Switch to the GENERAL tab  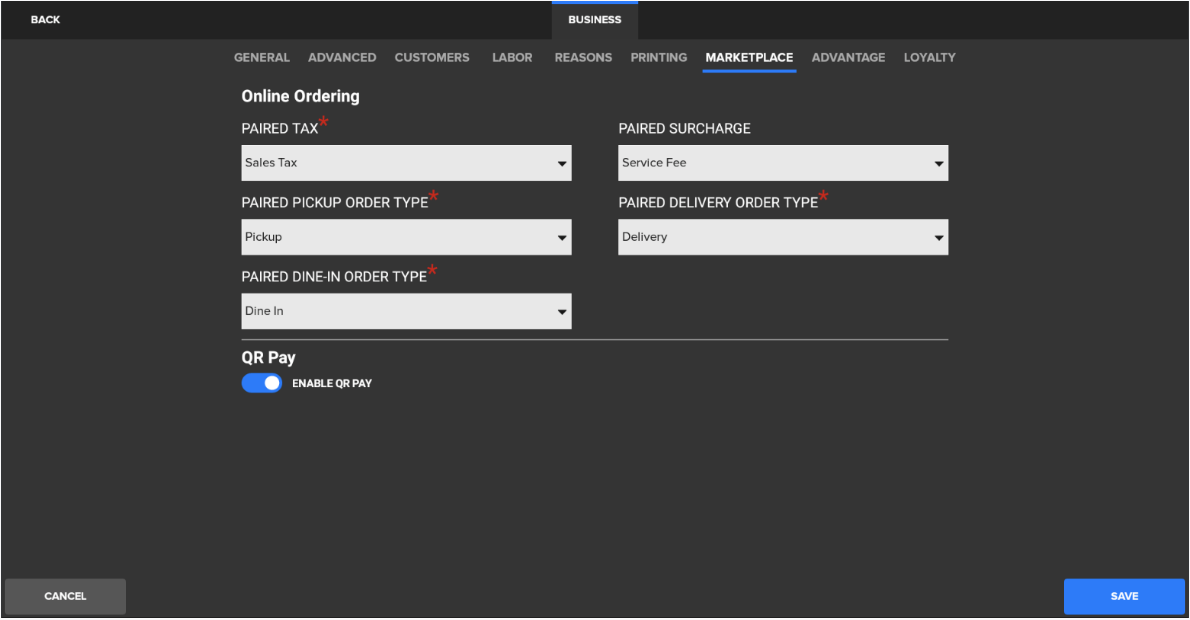click(262, 57)
